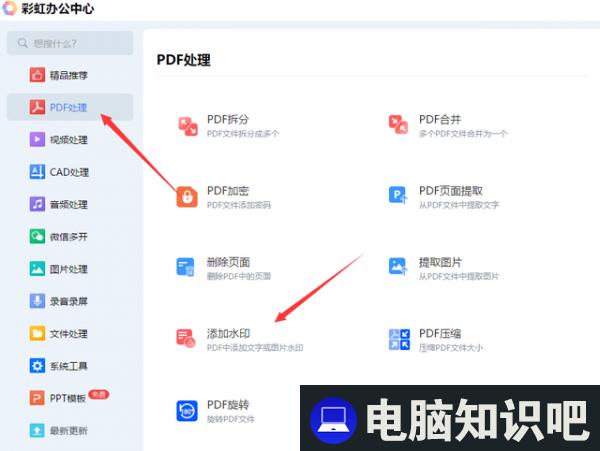Screen dimensions: 600x451
Task: Open 音频处理 music note icon
Action: (37, 204)
